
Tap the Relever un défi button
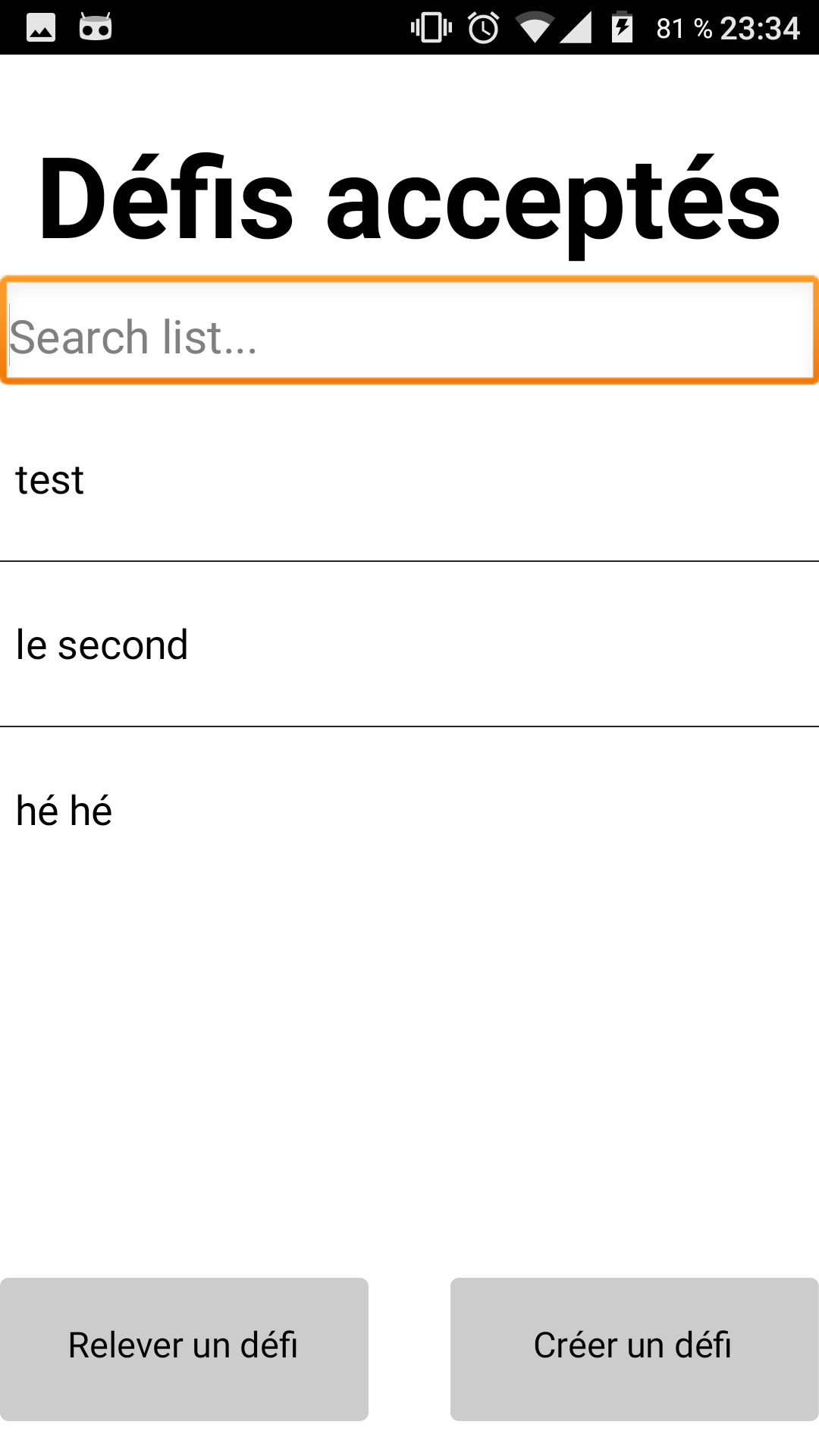(184, 1349)
